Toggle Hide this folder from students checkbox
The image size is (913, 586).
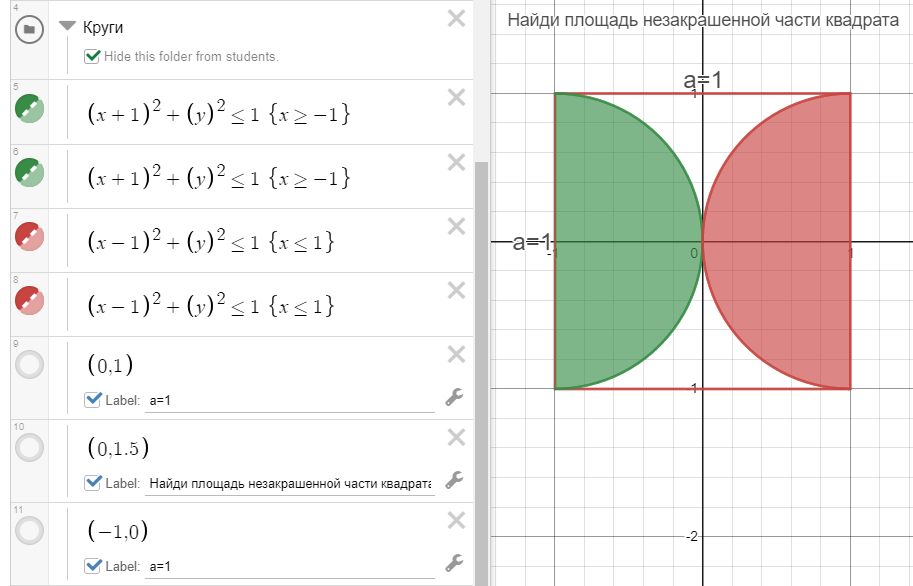tap(92, 57)
